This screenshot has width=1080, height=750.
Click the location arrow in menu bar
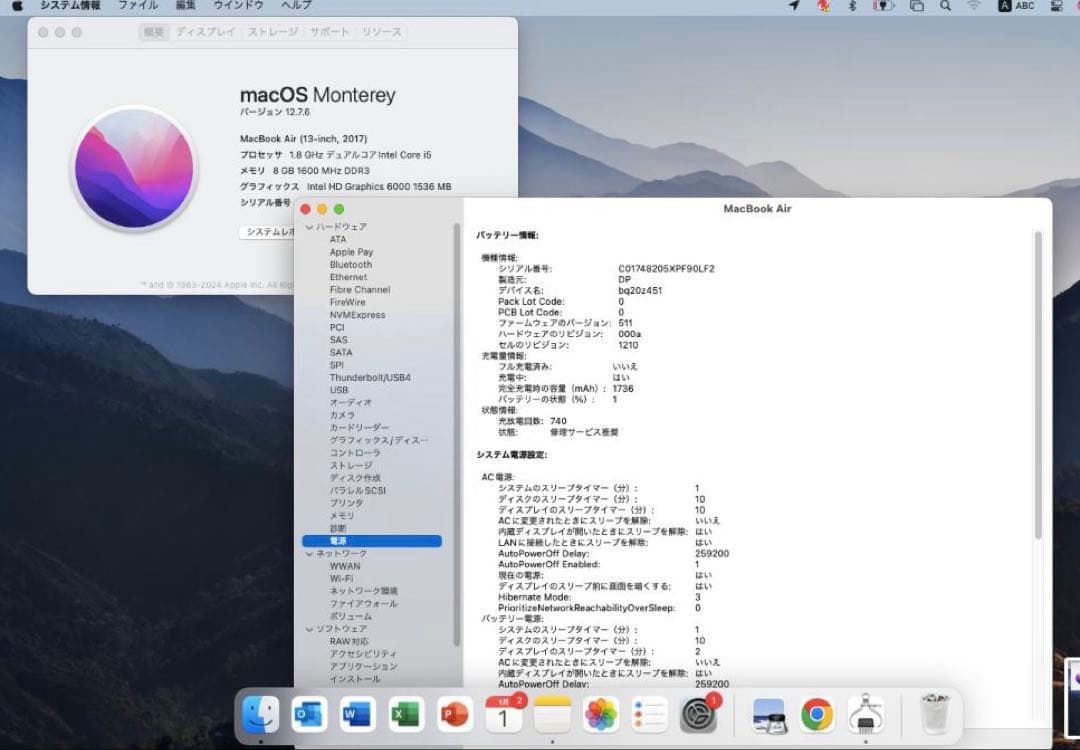(794, 6)
